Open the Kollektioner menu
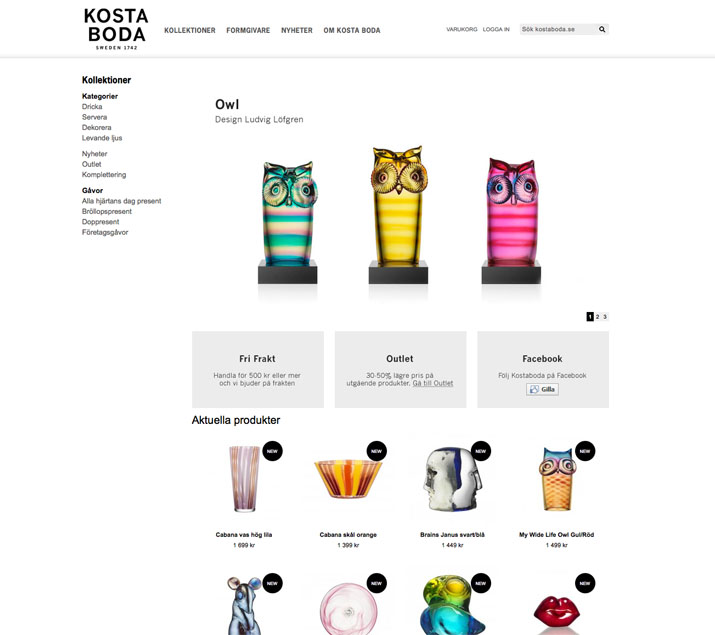Viewport: 715px width, 635px height. 190,31
